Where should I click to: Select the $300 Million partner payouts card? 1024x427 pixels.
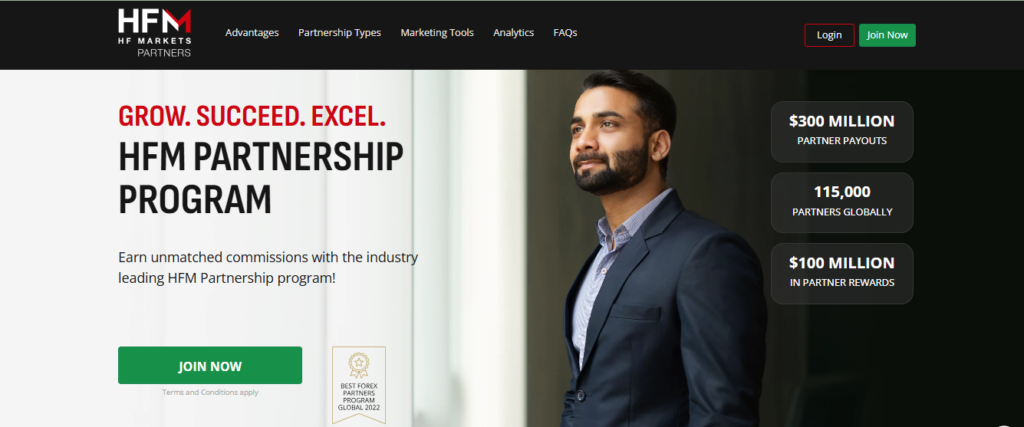(x=842, y=132)
